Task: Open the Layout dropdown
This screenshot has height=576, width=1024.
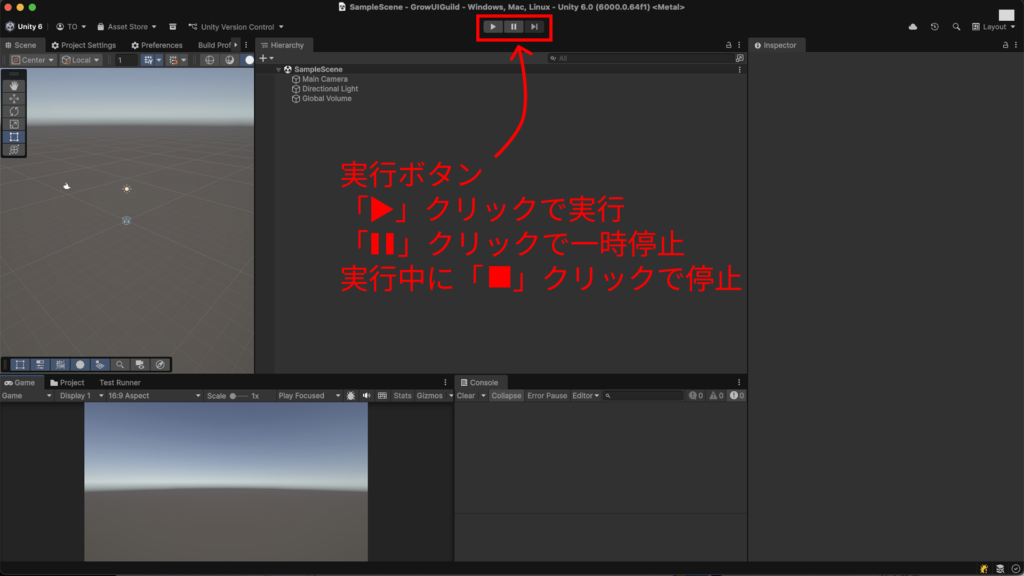Action: pyautogui.click(x=994, y=27)
